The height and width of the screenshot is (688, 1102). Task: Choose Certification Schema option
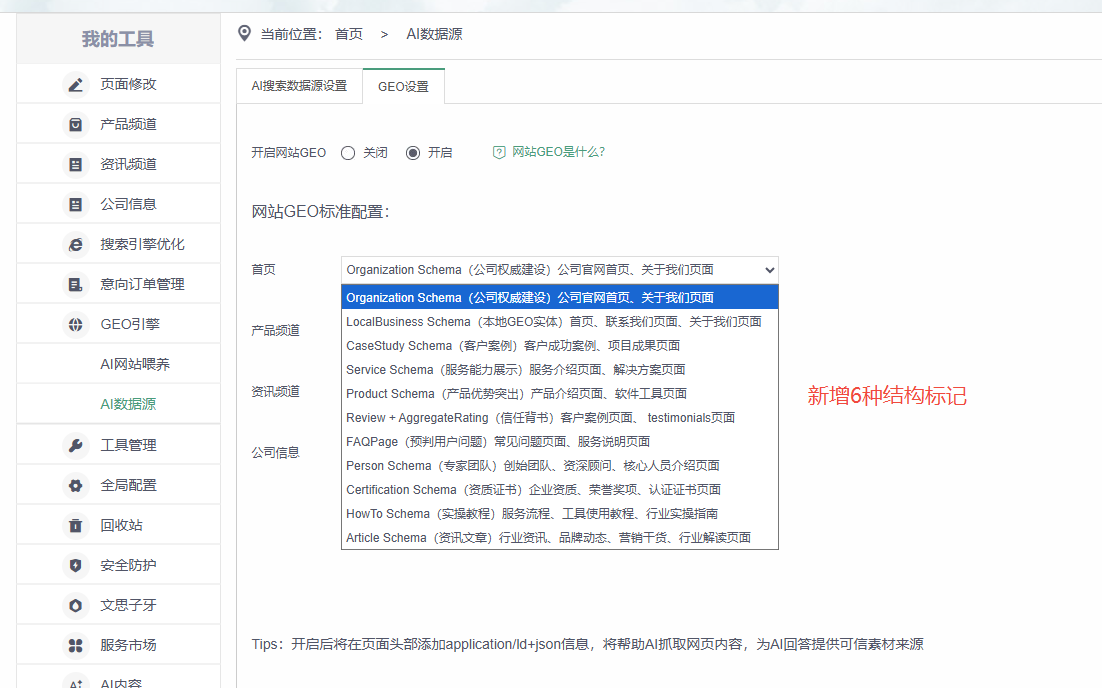[559, 489]
